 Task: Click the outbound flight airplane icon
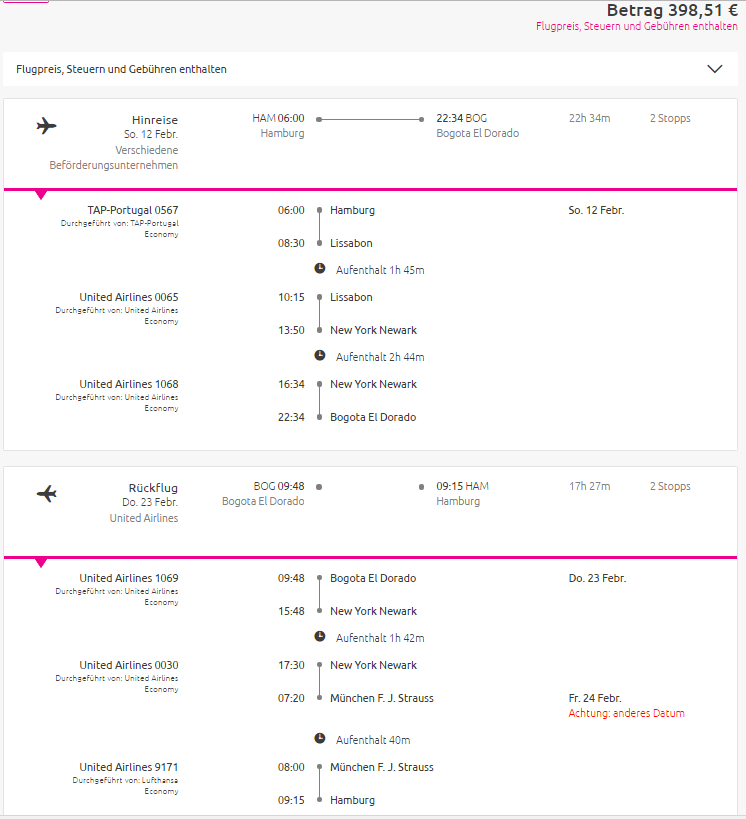[x=46, y=126]
